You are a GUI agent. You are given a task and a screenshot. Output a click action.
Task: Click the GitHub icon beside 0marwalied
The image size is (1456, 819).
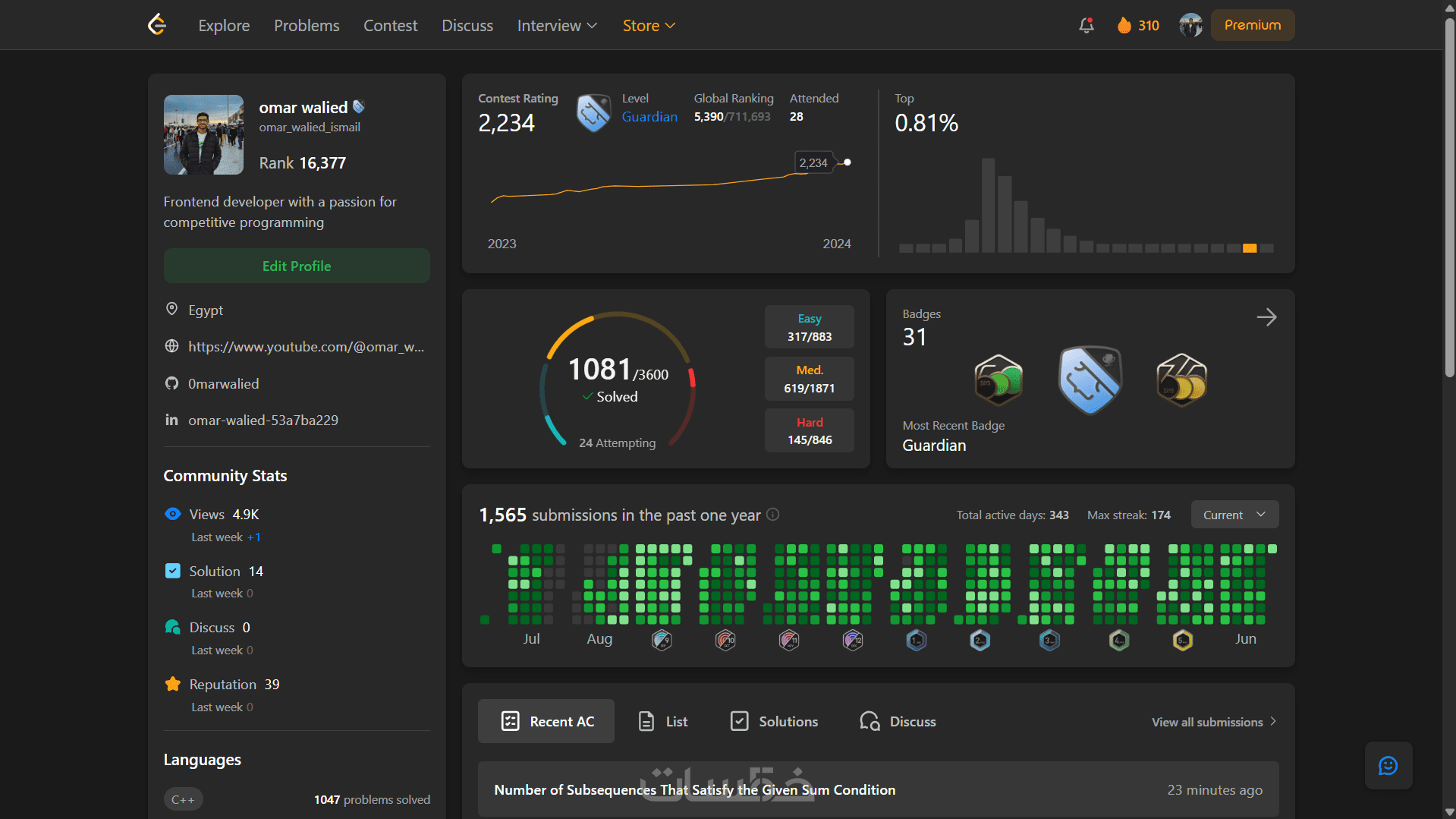pyautogui.click(x=172, y=383)
